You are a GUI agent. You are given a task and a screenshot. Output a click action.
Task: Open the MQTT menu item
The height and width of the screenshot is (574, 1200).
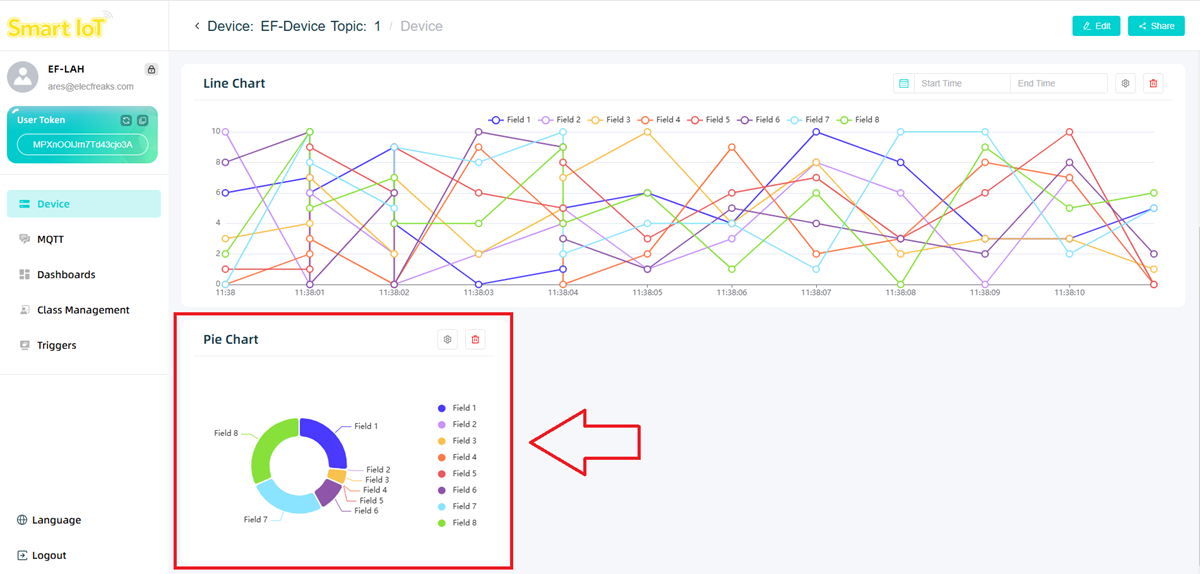point(50,239)
